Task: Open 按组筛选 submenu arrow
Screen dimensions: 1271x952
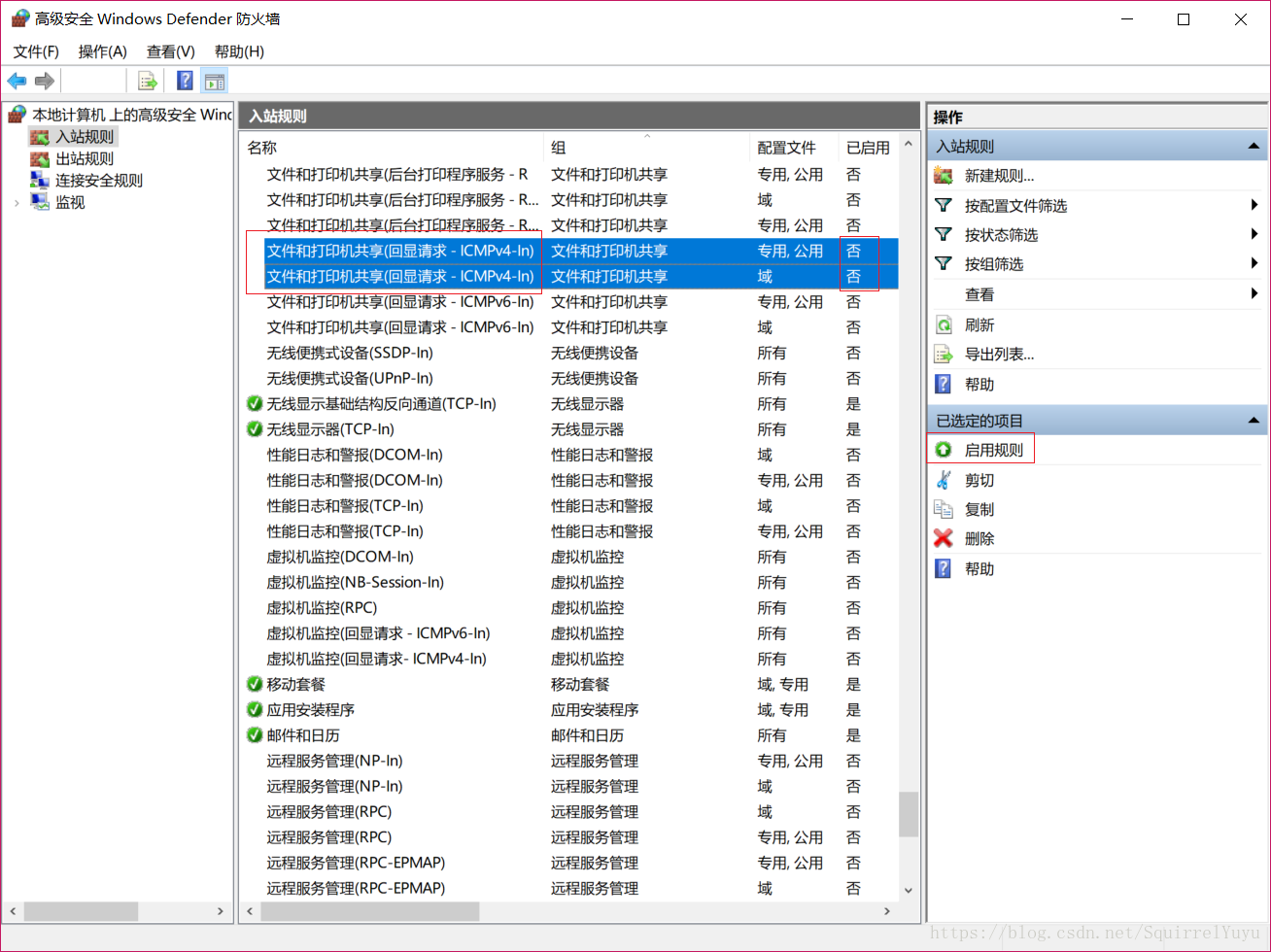Action: click(1255, 263)
